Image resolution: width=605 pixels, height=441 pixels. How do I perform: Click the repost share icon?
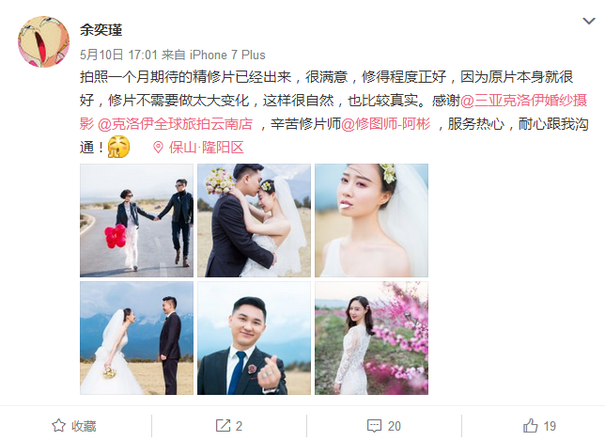pos(223,426)
